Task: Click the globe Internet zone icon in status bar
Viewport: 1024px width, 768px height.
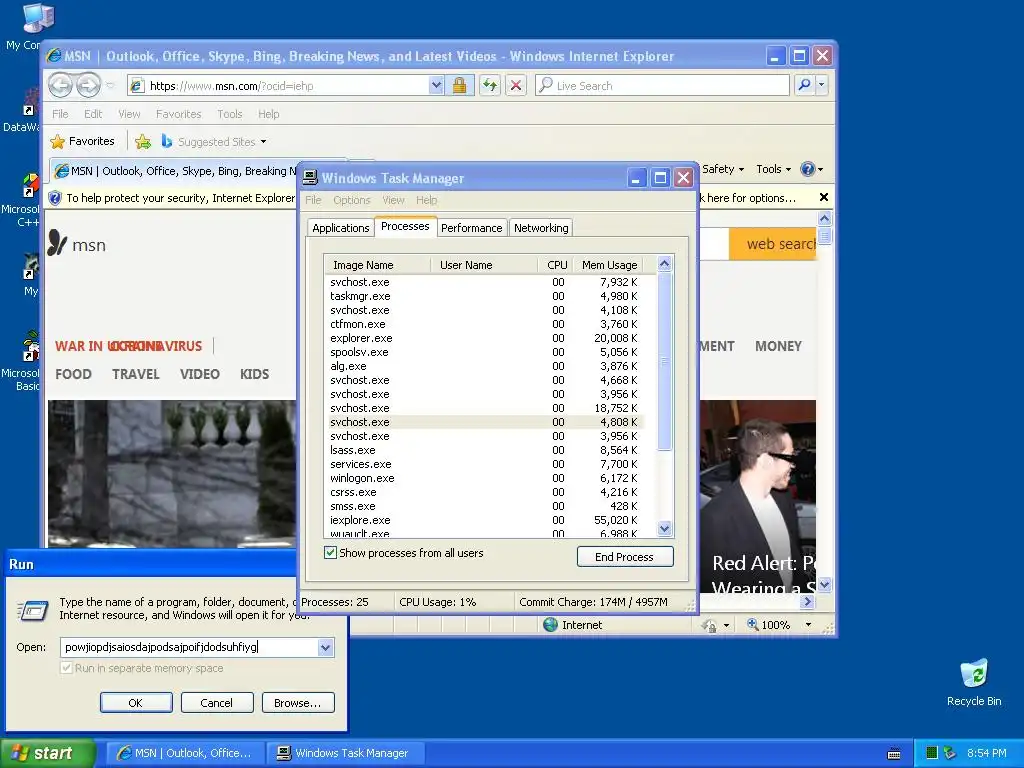Action: tap(551, 625)
